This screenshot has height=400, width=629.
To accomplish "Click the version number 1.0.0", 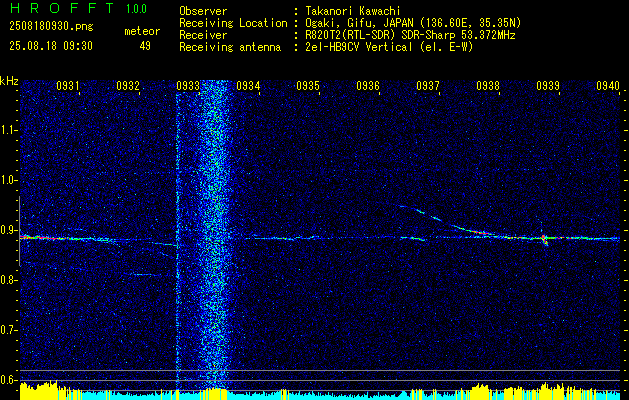I will click(136, 9).
